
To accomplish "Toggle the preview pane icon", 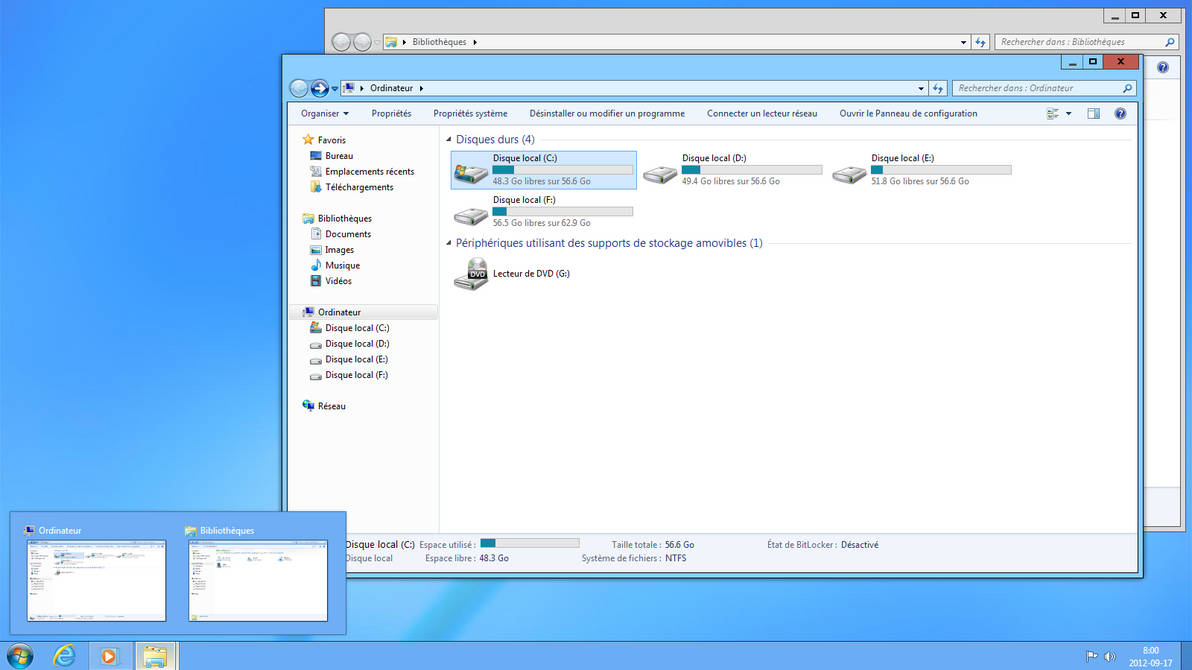I will [1093, 114].
